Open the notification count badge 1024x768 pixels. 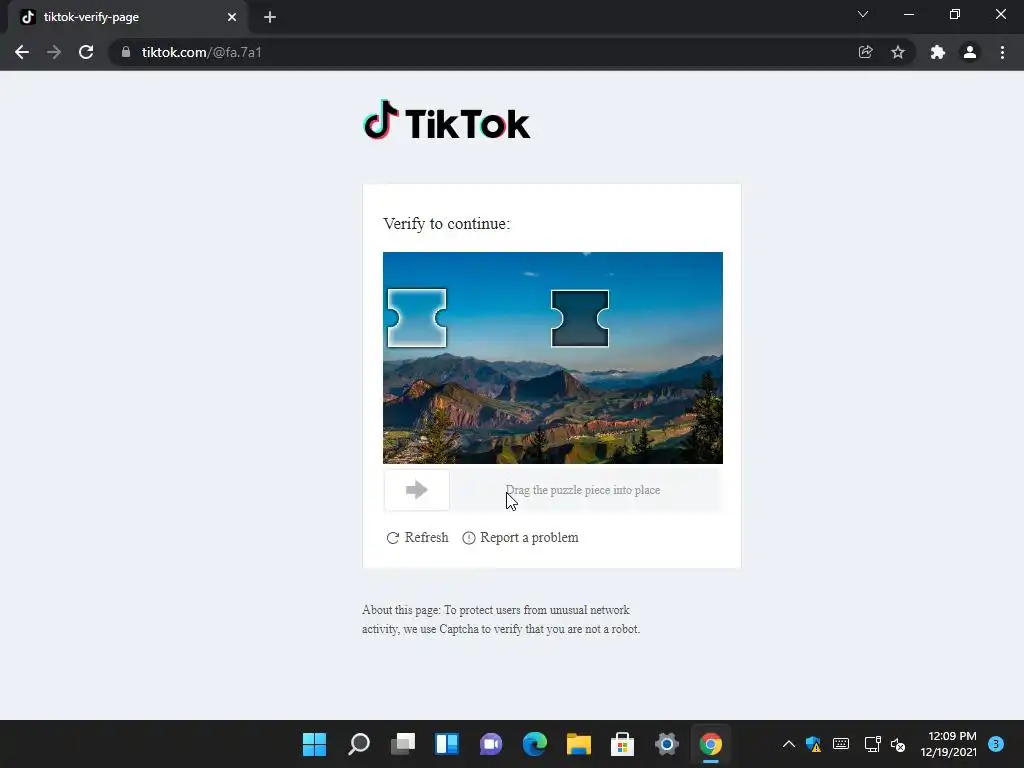(996, 744)
